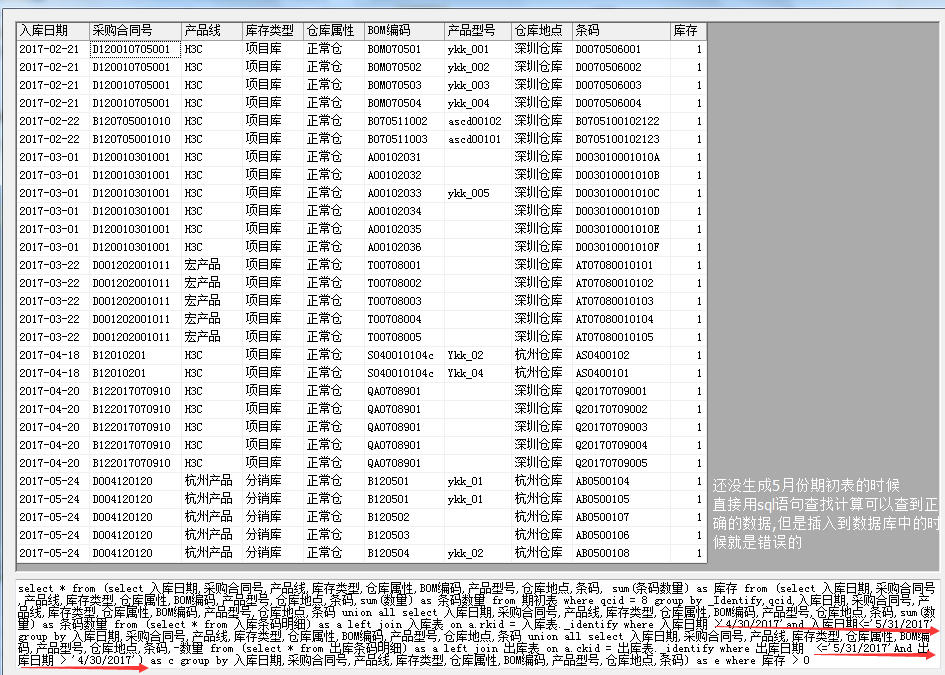Image resolution: width=945 pixels, height=675 pixels.
Task: Select model cell ykk_003
Action: click(478, 86)
